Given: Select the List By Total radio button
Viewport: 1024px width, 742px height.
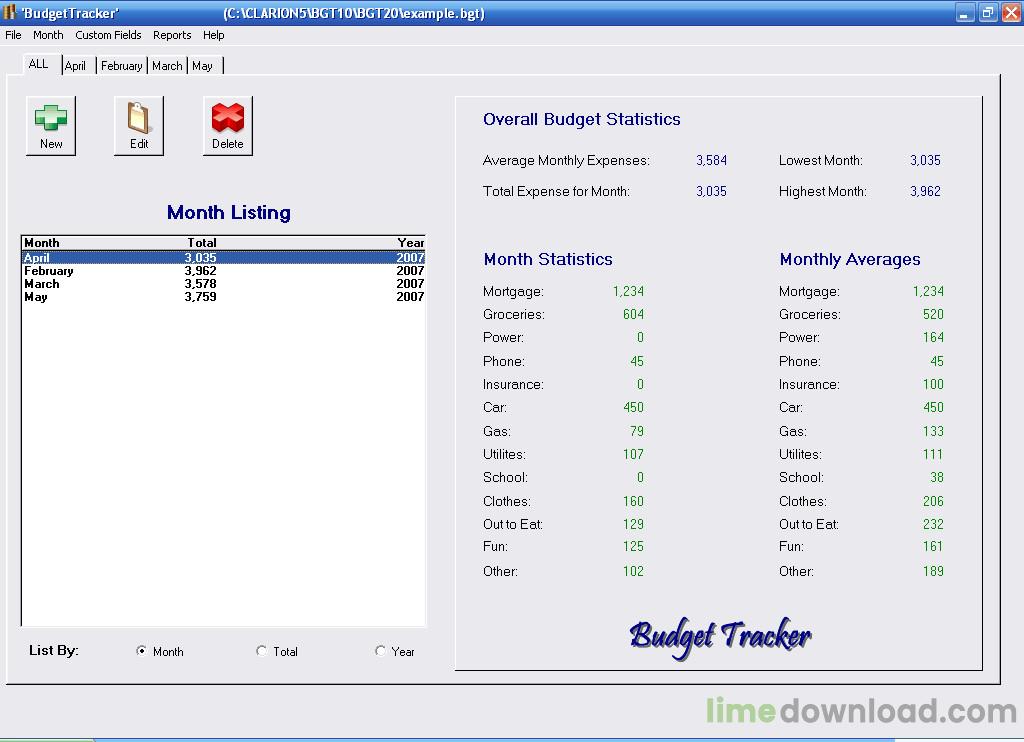Looking at the screenshot, I should pyautogui.click(x=262, y=651).
